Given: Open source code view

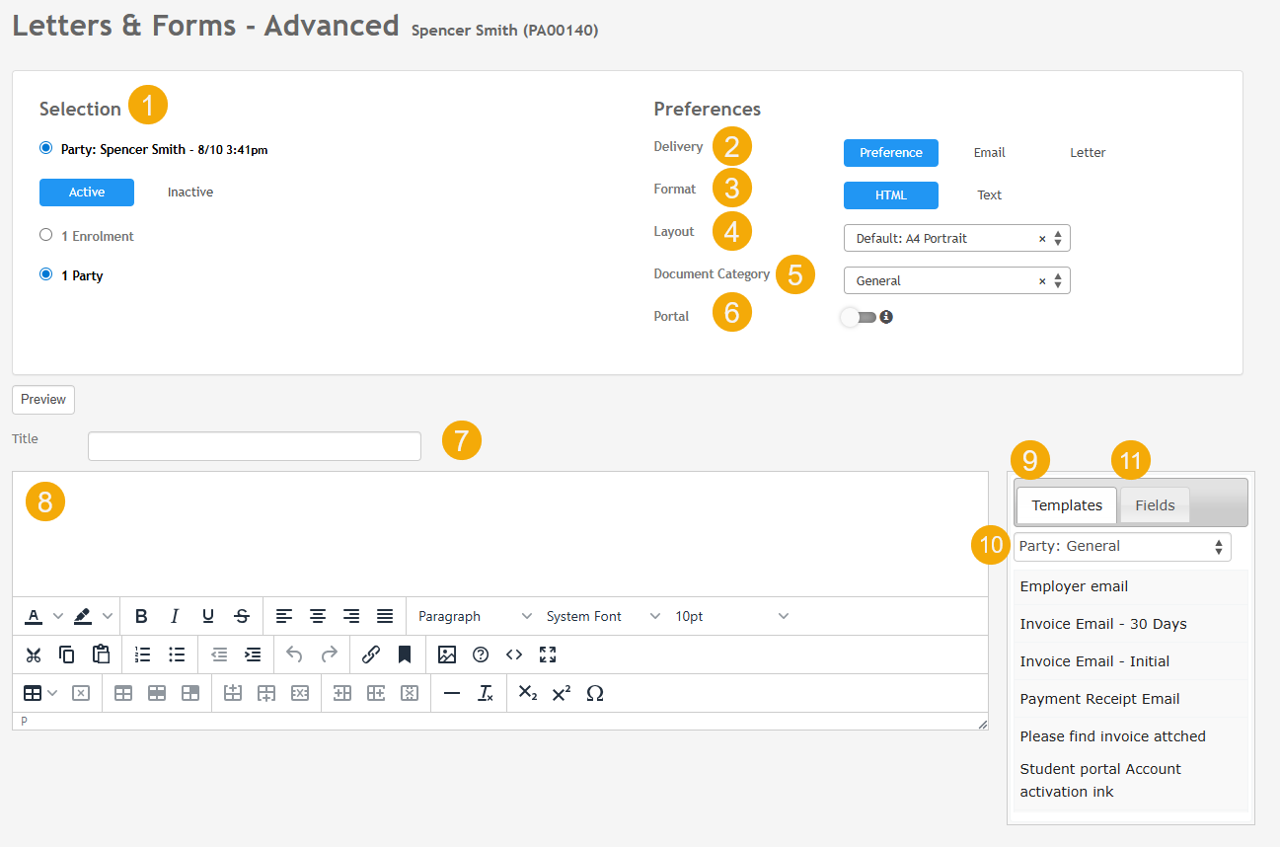Looking at the screenshot, I should tap(514, 654).
